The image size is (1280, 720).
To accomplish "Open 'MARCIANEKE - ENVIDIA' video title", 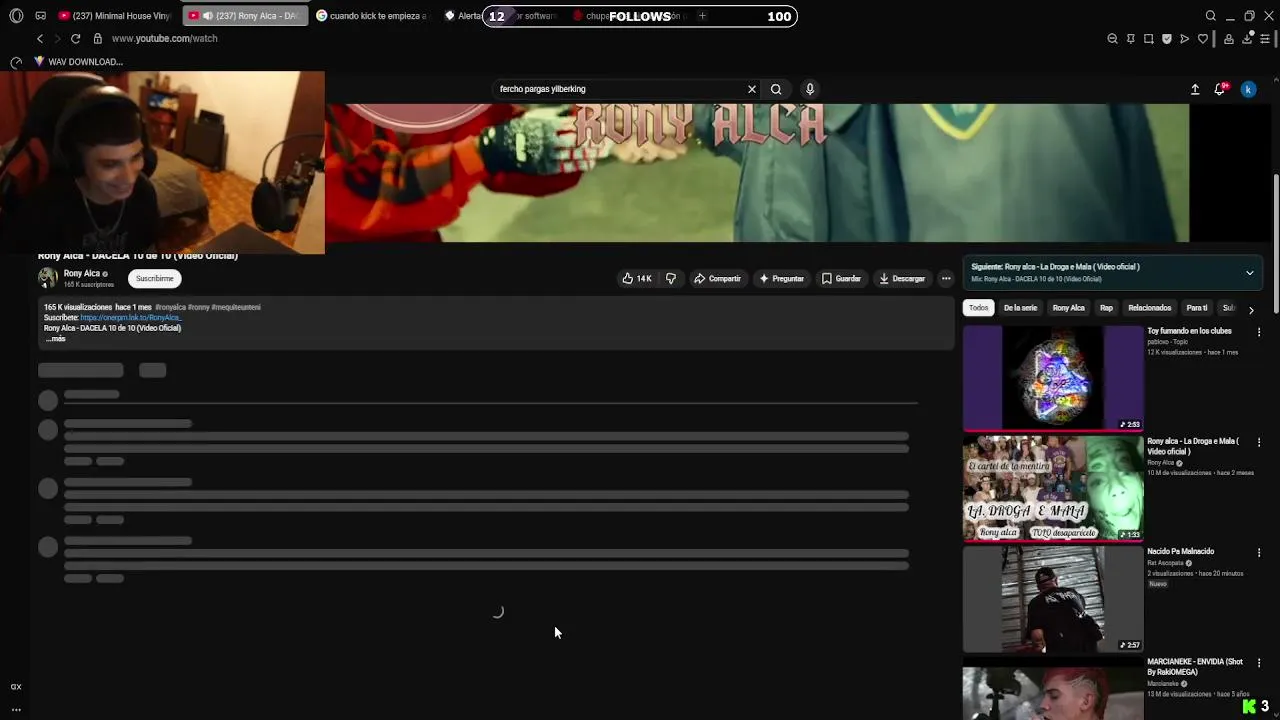I will point(1195,667).
